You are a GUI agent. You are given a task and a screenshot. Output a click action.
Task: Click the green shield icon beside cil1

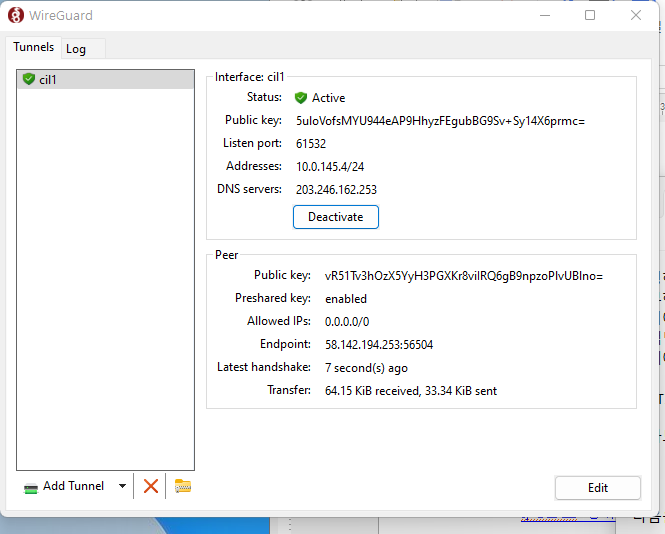tap(29, 79)
